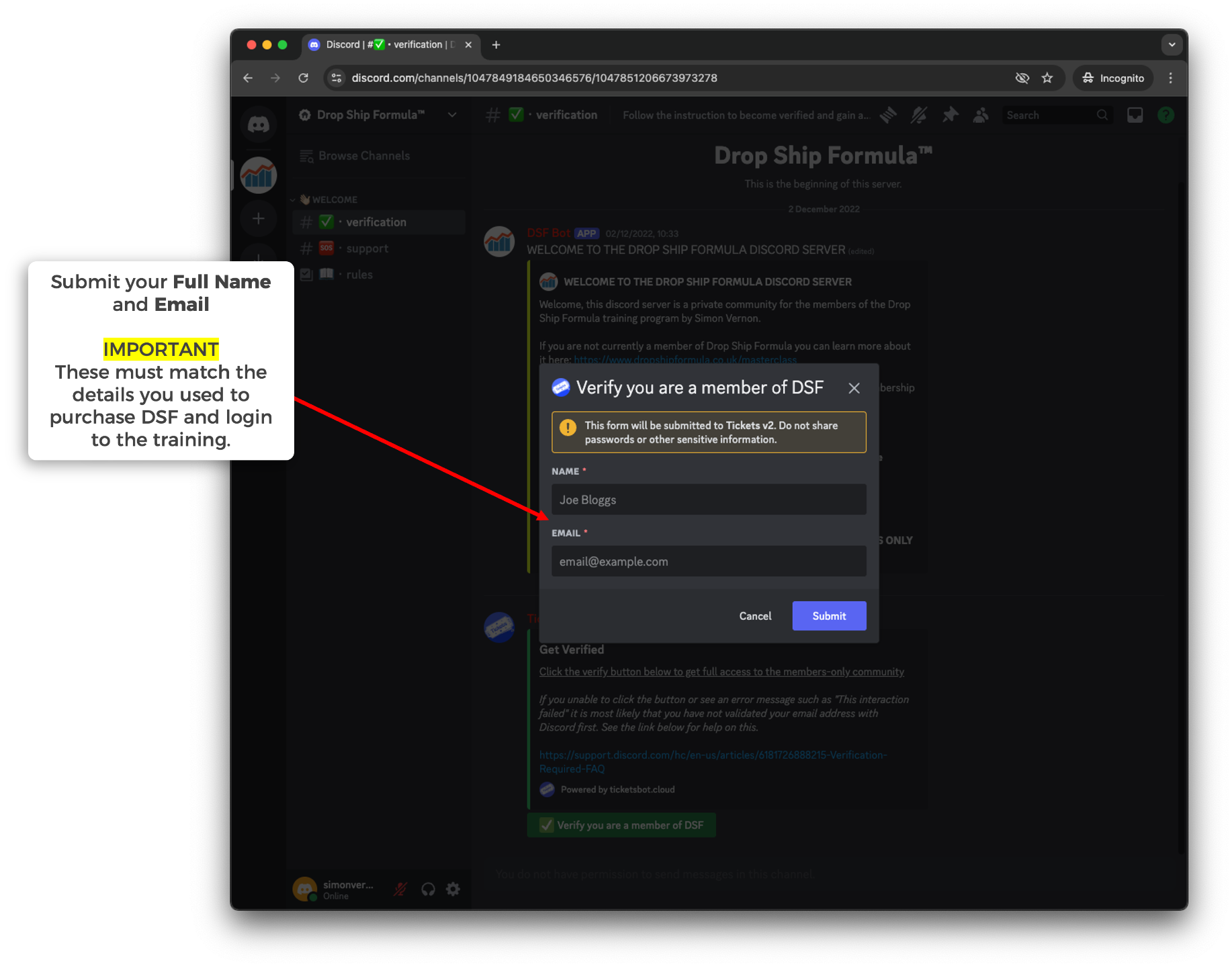1232x967 pixels.
Task: Show pinned messages
Action: pos(950,116)
